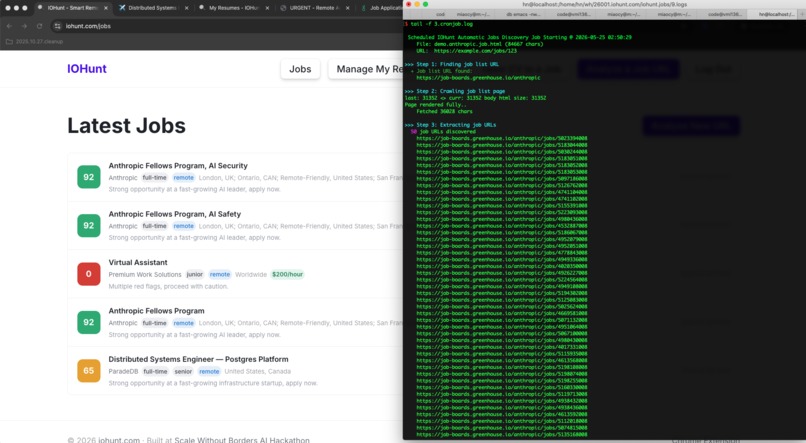Click the https://example.com/jobs/123 URL in terminal
The image size is (806, 443).
[x=475, y=51]
